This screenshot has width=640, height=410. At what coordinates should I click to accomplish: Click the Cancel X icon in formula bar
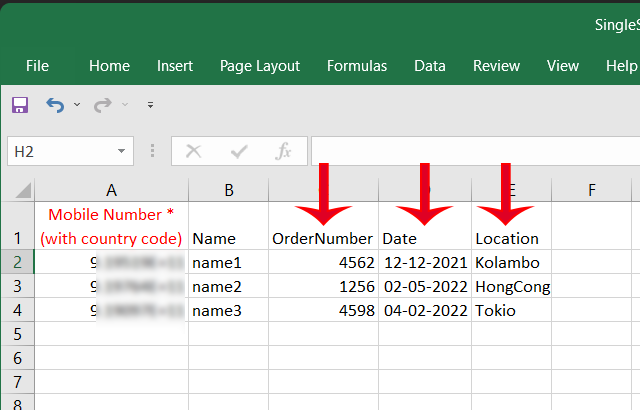coord(194,151)
